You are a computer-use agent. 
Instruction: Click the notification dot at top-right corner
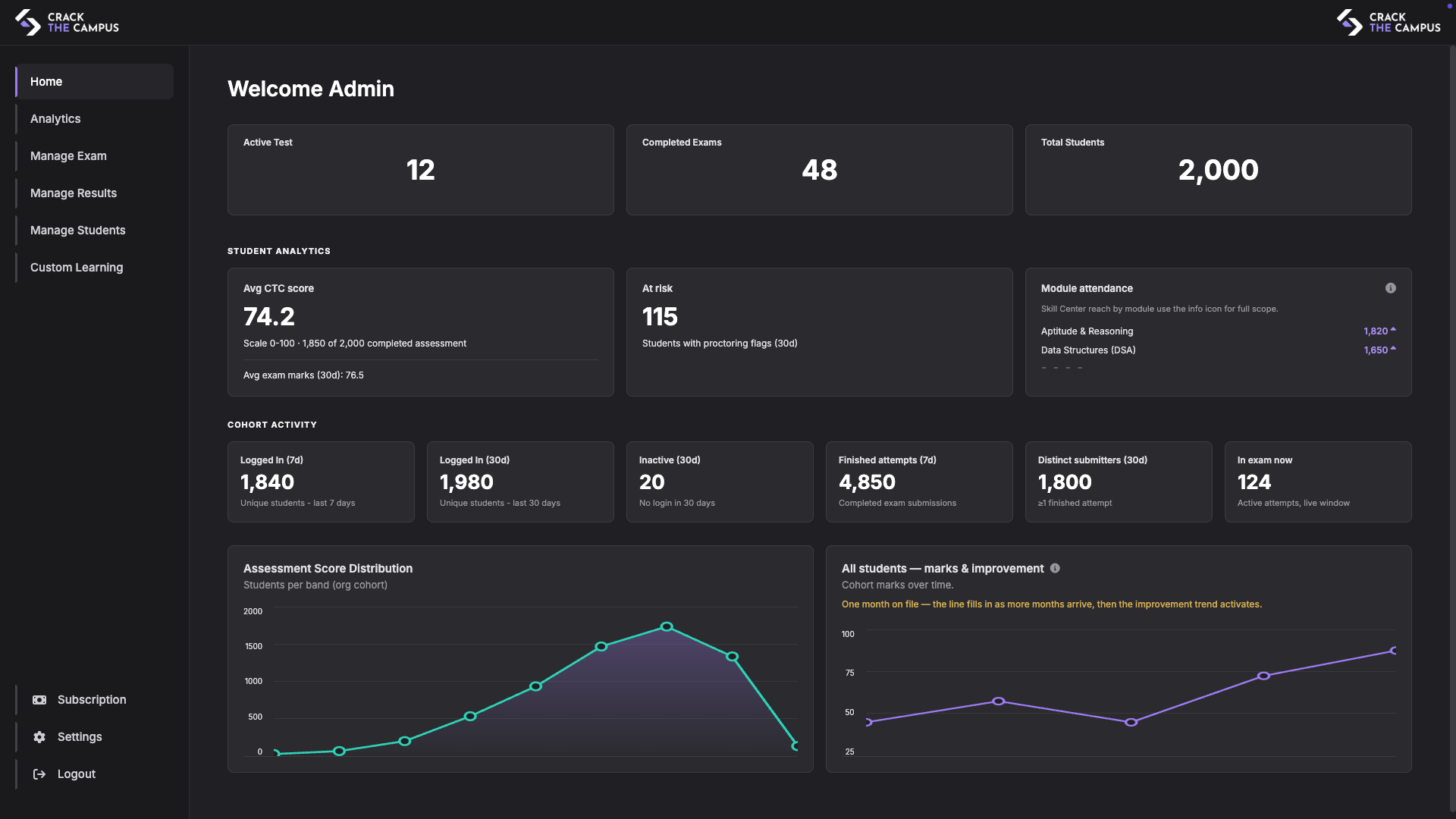coord(1448,5)
